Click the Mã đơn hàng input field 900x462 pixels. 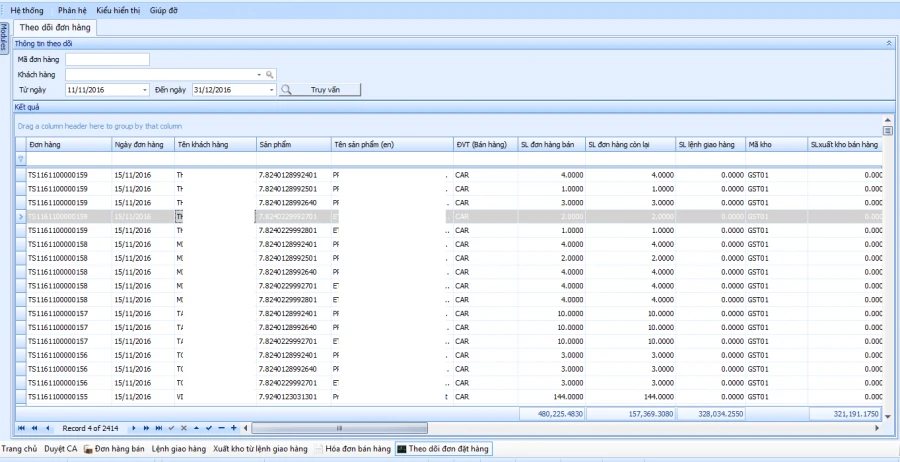point(107,60)
